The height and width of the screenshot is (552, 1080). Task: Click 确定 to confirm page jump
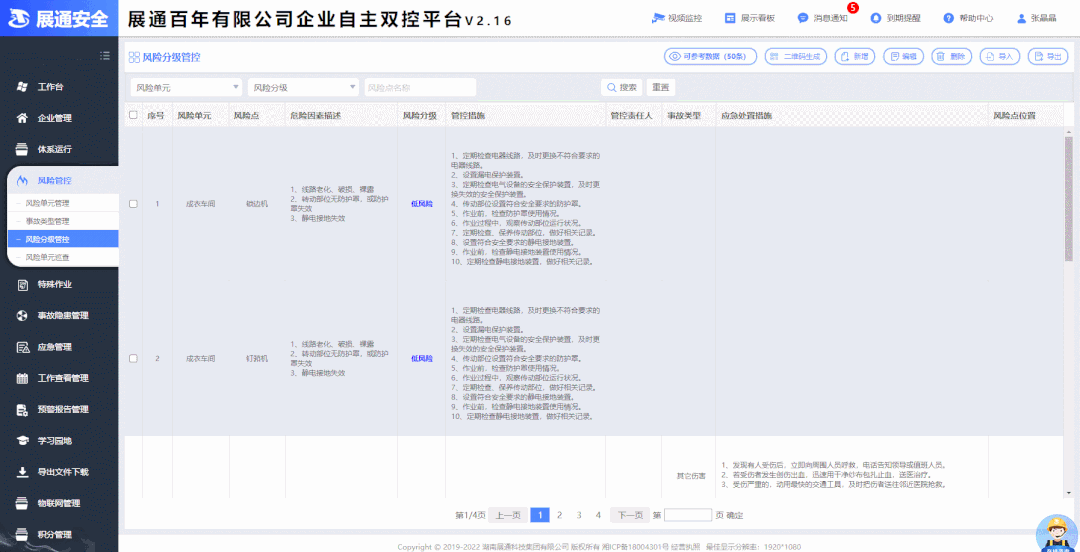tap(735, 515)
